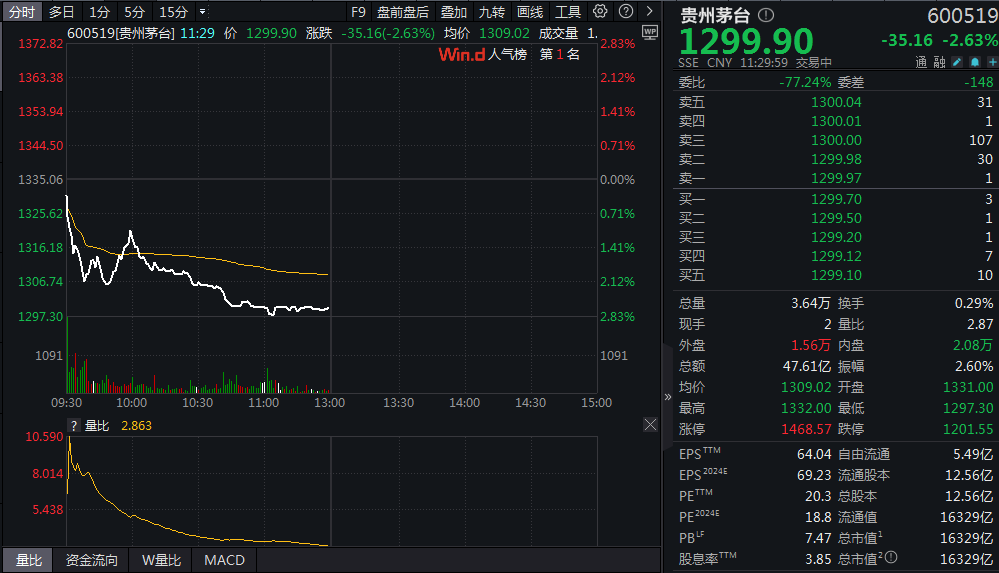The width and height of the screenshot is (999, 573).
Task: Select the 5分 period tab
Action: (134, 11)
